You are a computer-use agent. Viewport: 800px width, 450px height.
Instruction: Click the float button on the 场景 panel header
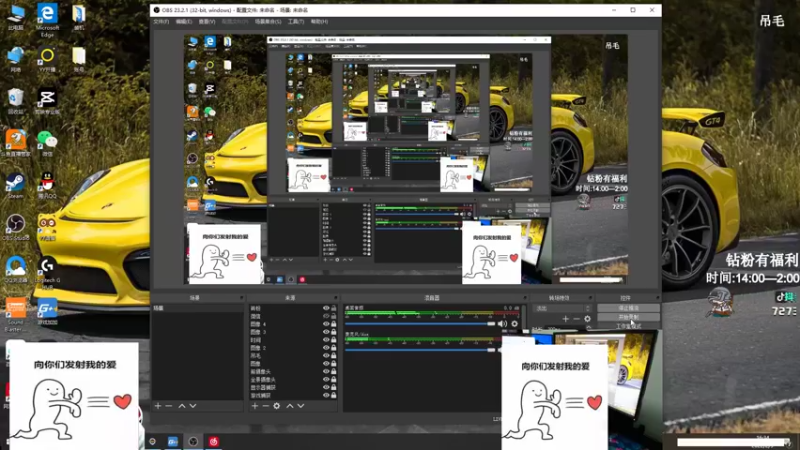click(241, 298)
